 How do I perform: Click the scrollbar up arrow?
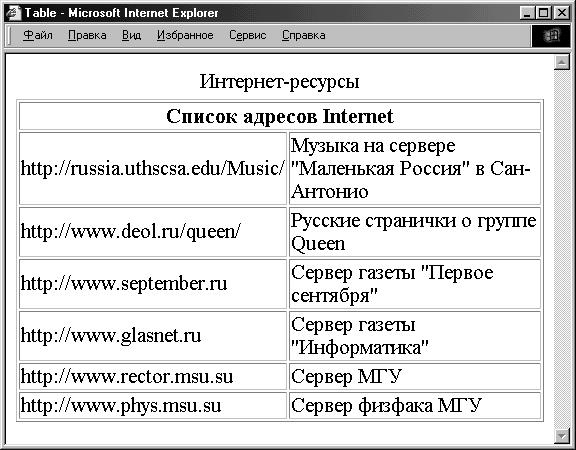coord(561,62)
